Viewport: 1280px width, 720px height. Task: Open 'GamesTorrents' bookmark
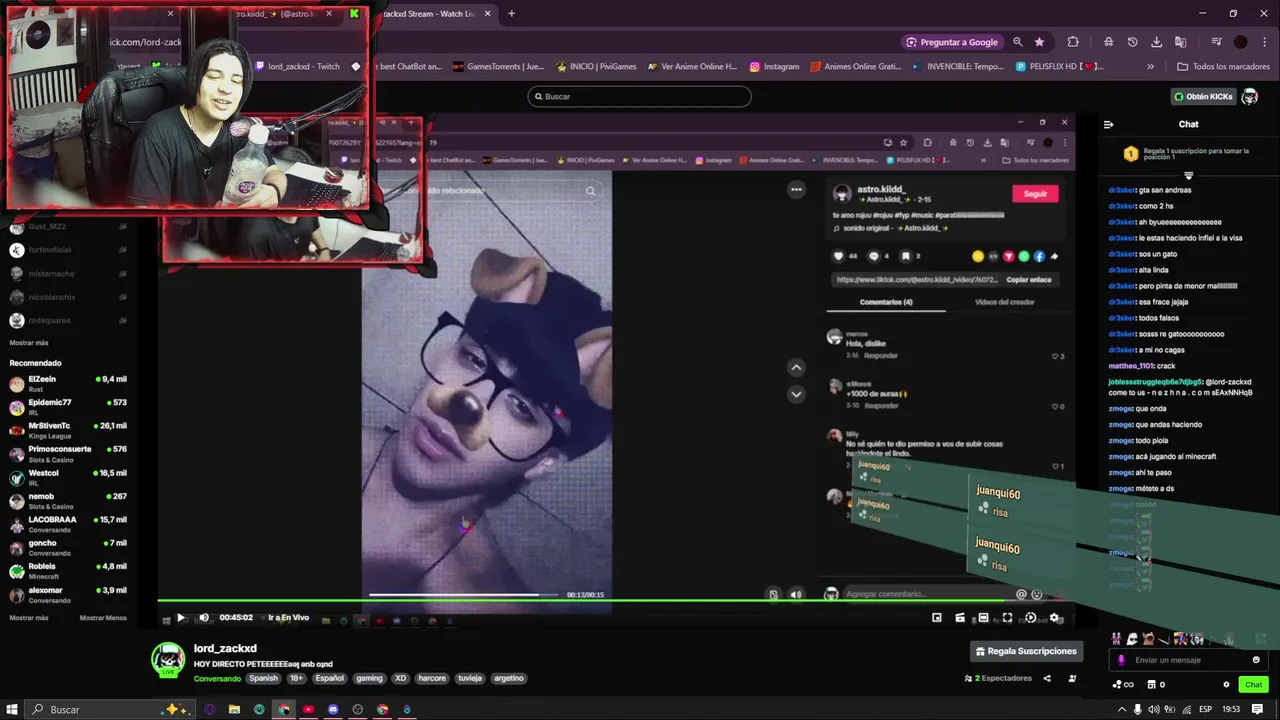pyautogui.click(x=498, y=67)
